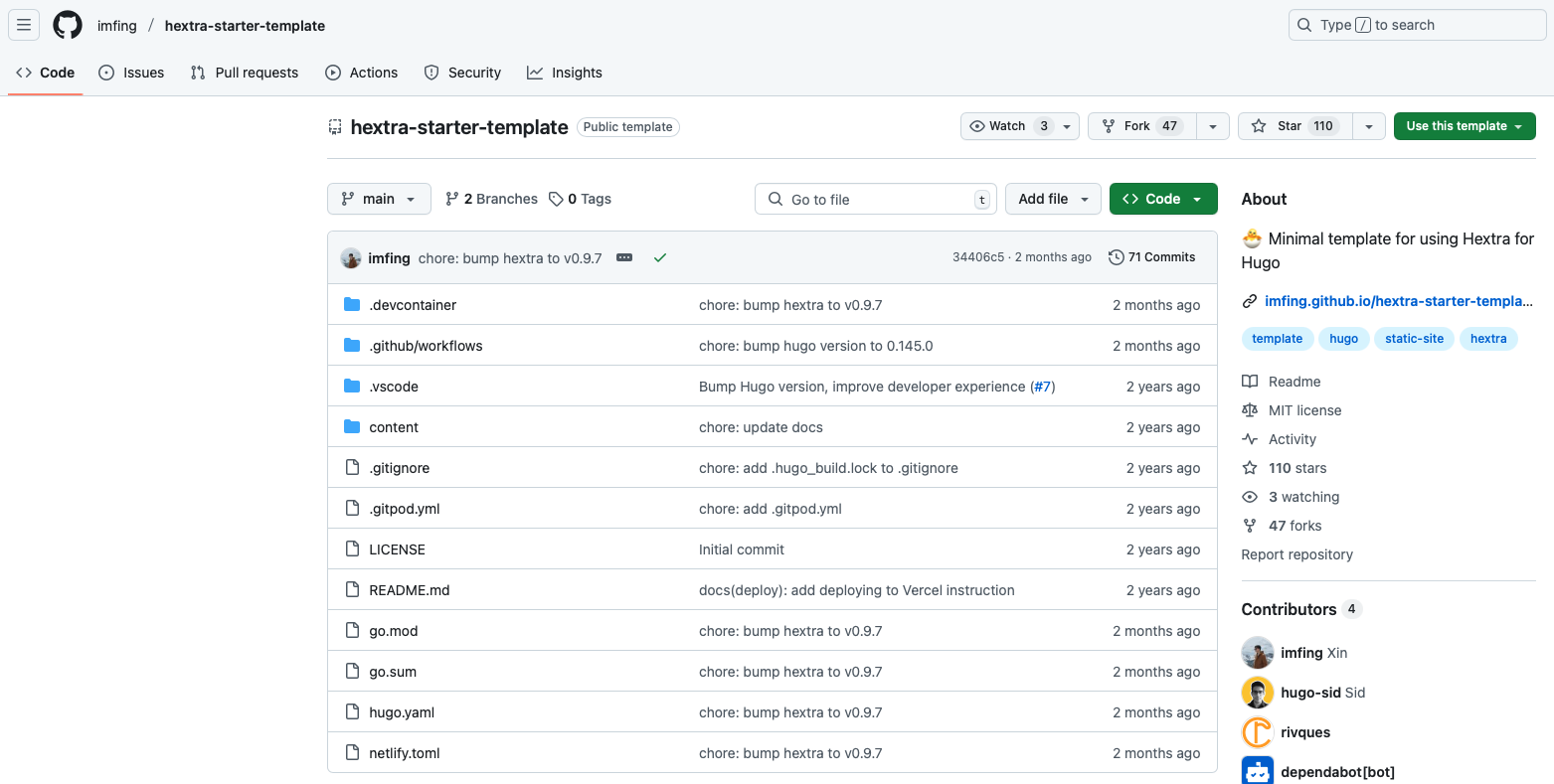Viewport: 1554px width, 784px height.
Task: View 47 forks in About
Action: (x=1283, y=526)
